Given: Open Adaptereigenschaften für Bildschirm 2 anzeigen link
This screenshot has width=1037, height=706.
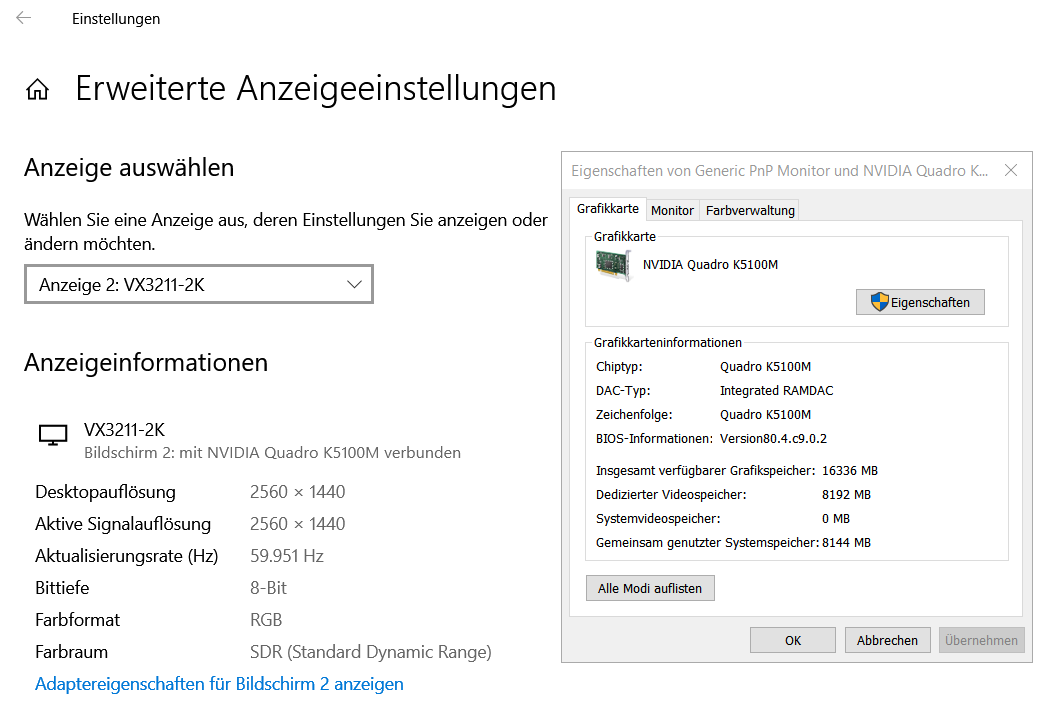Looking at the screenshot, I should 219,684.
